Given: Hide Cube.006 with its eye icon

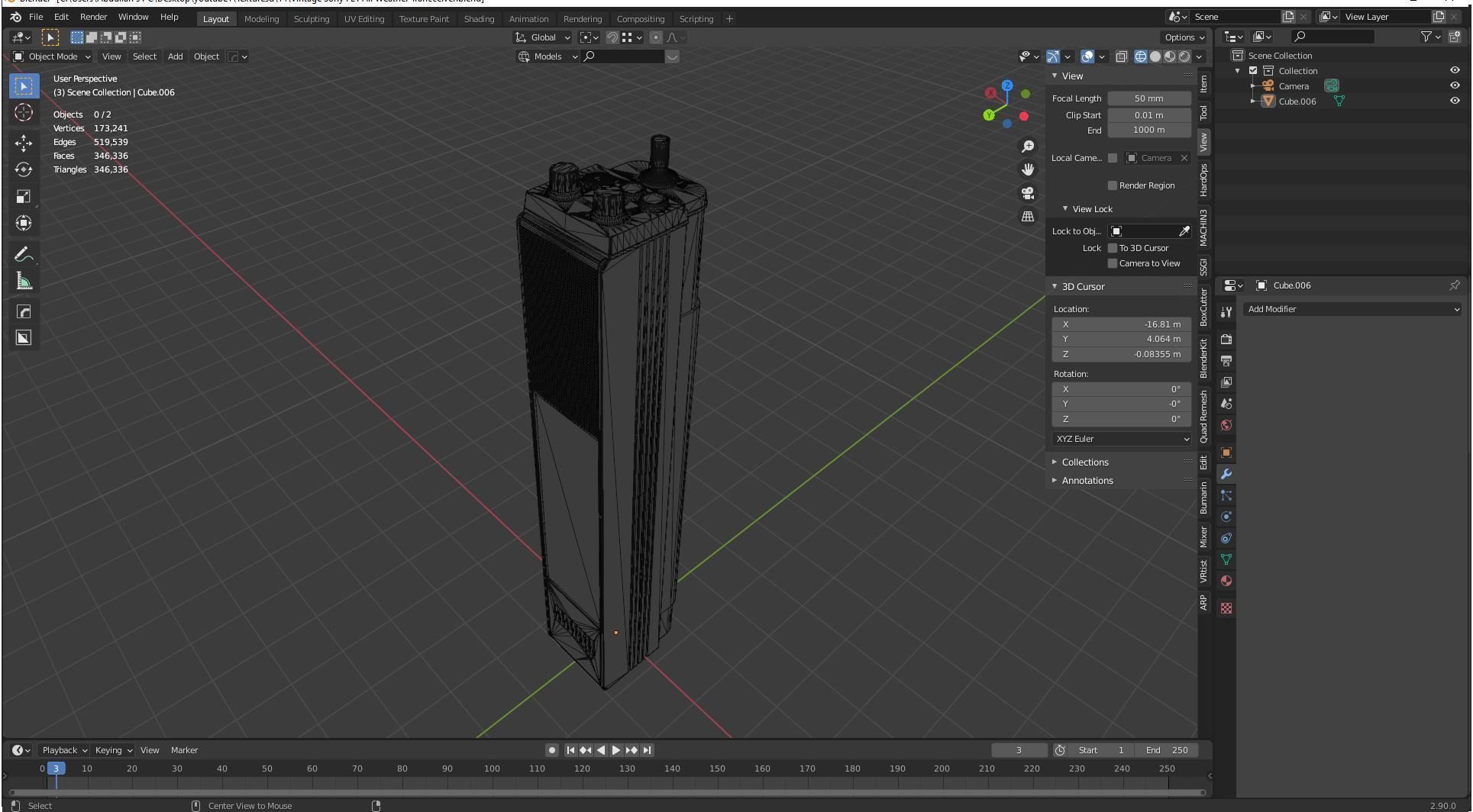Looking at the screenshot, I should pyautogui.click(x=1455, y=101).
